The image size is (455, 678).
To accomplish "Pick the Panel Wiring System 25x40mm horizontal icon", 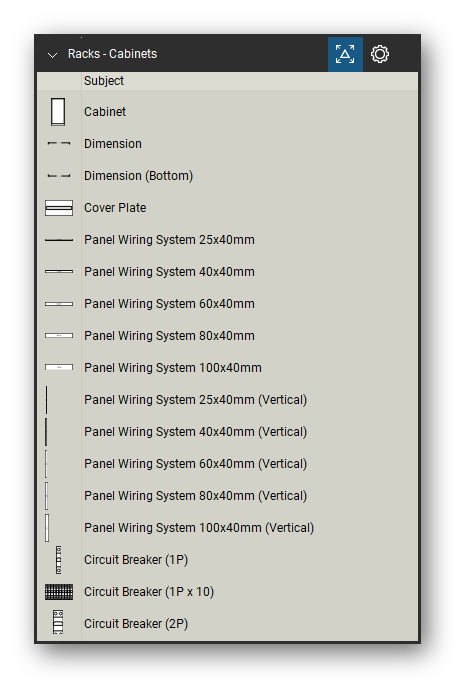I will (59, 240).
